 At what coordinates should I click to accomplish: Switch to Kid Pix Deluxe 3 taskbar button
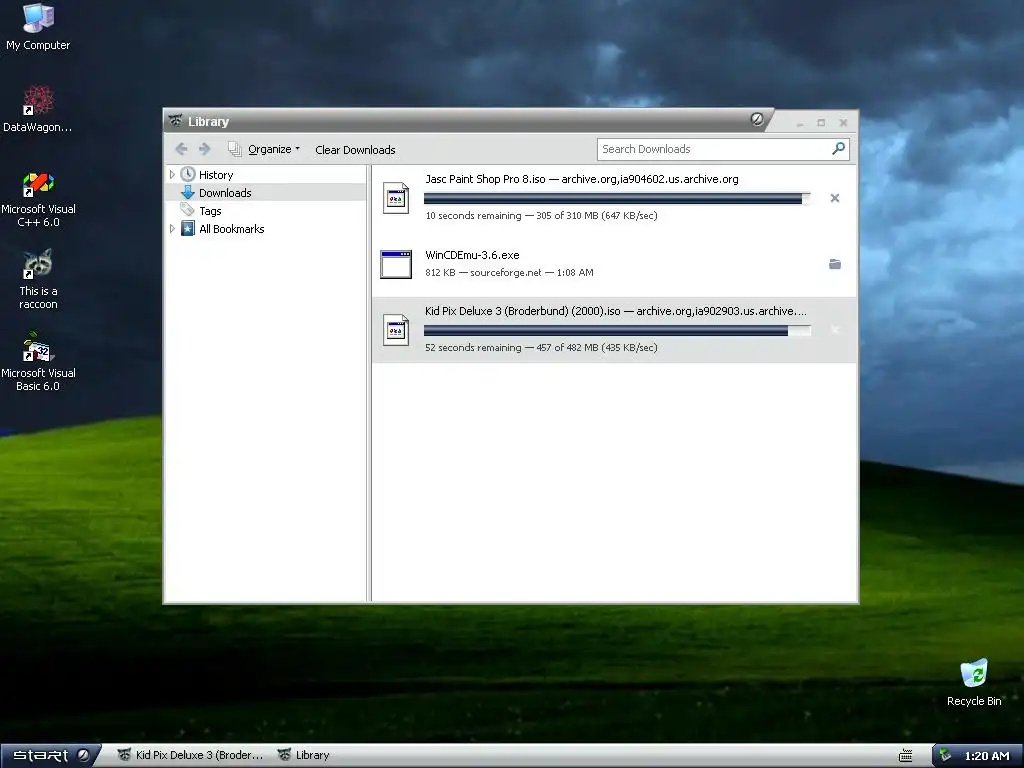(x=191, y=755)
